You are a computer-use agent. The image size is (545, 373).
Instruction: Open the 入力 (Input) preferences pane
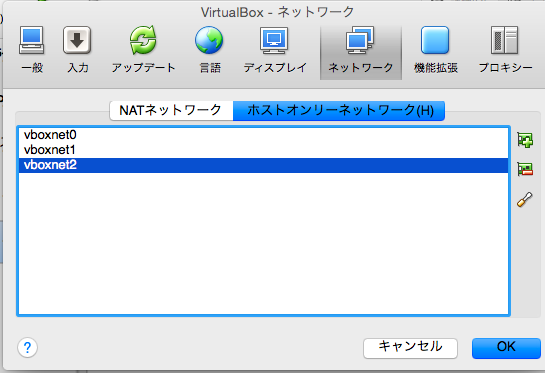[x=77, y=50]
